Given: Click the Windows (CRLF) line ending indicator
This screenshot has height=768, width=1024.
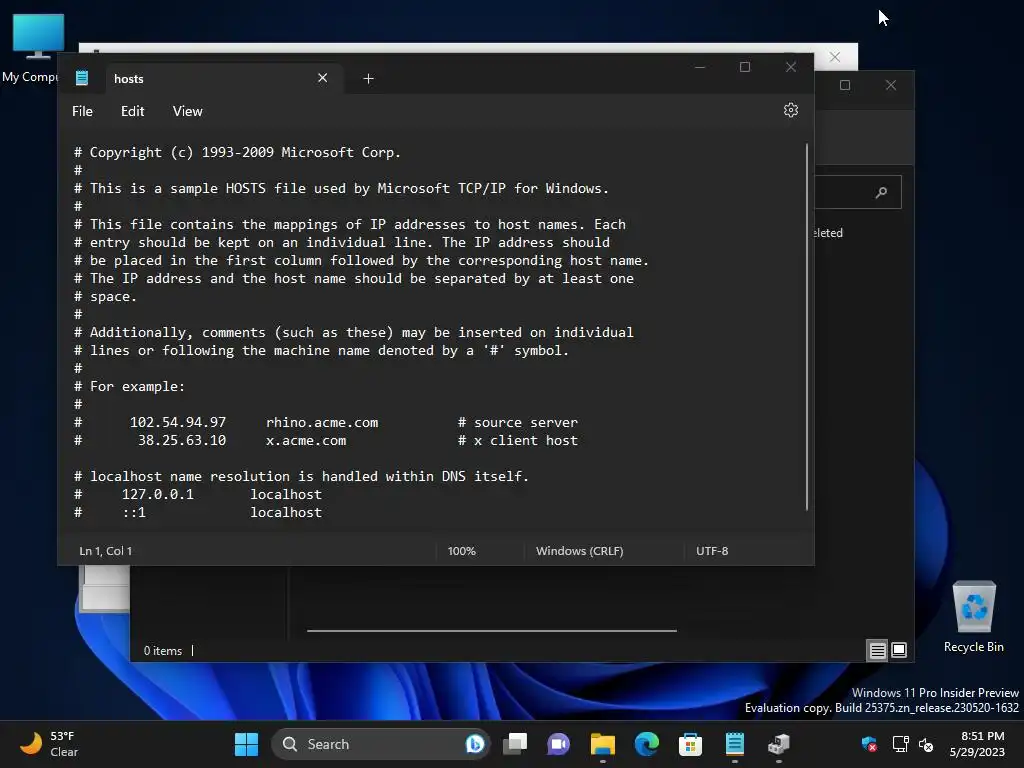Looking at the screenshot, I should click(x=579, y=551).
